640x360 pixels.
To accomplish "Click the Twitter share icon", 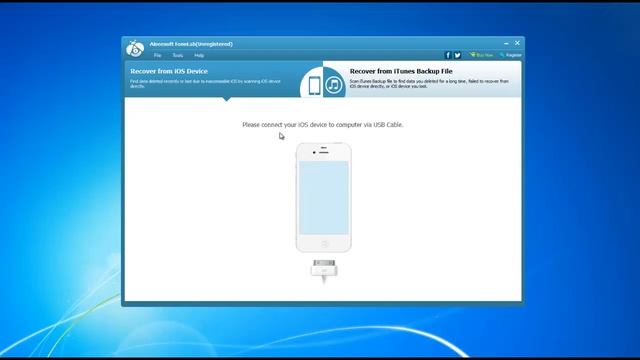I will (x=458, y=55).
